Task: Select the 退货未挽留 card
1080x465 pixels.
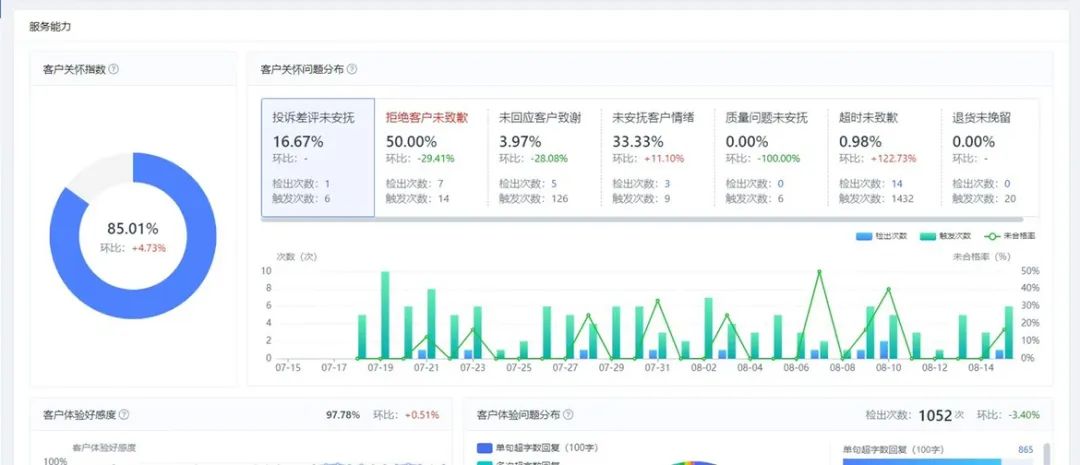Action: [x=990, y=157]
